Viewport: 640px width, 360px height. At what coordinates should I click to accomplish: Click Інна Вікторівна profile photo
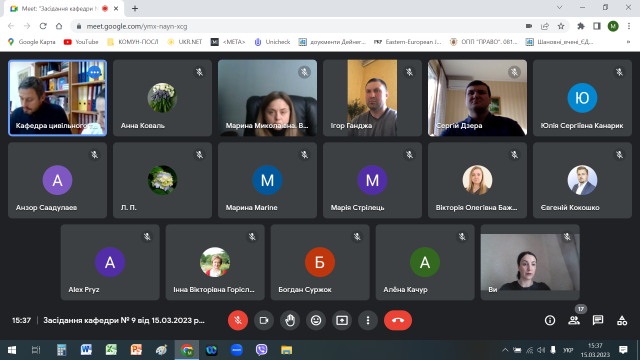(215, 262)
